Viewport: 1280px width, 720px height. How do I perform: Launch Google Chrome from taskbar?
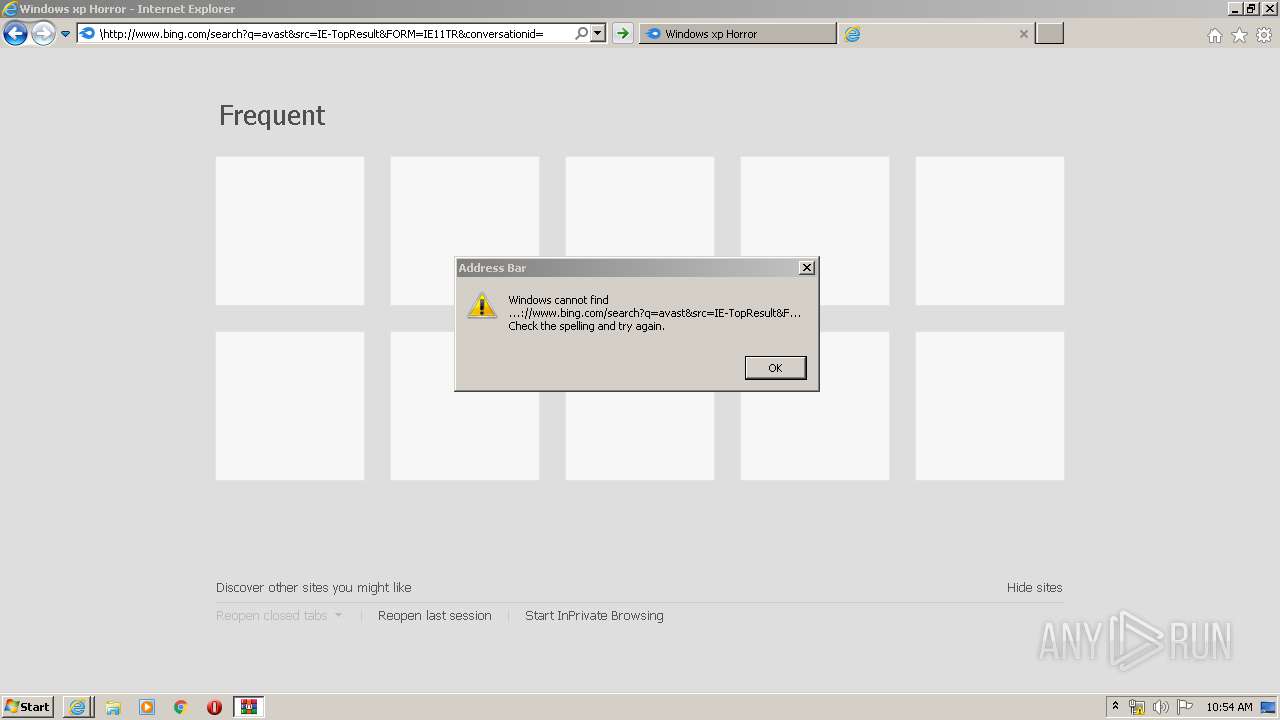point(180,707)
